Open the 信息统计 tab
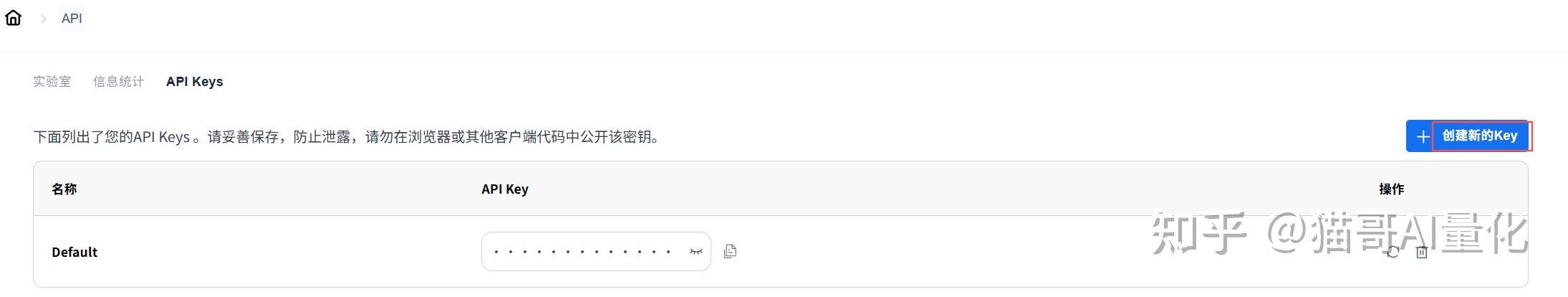The width and height of the screenshot is (1568, 297). pyautogui.click(x=118, y=82)
